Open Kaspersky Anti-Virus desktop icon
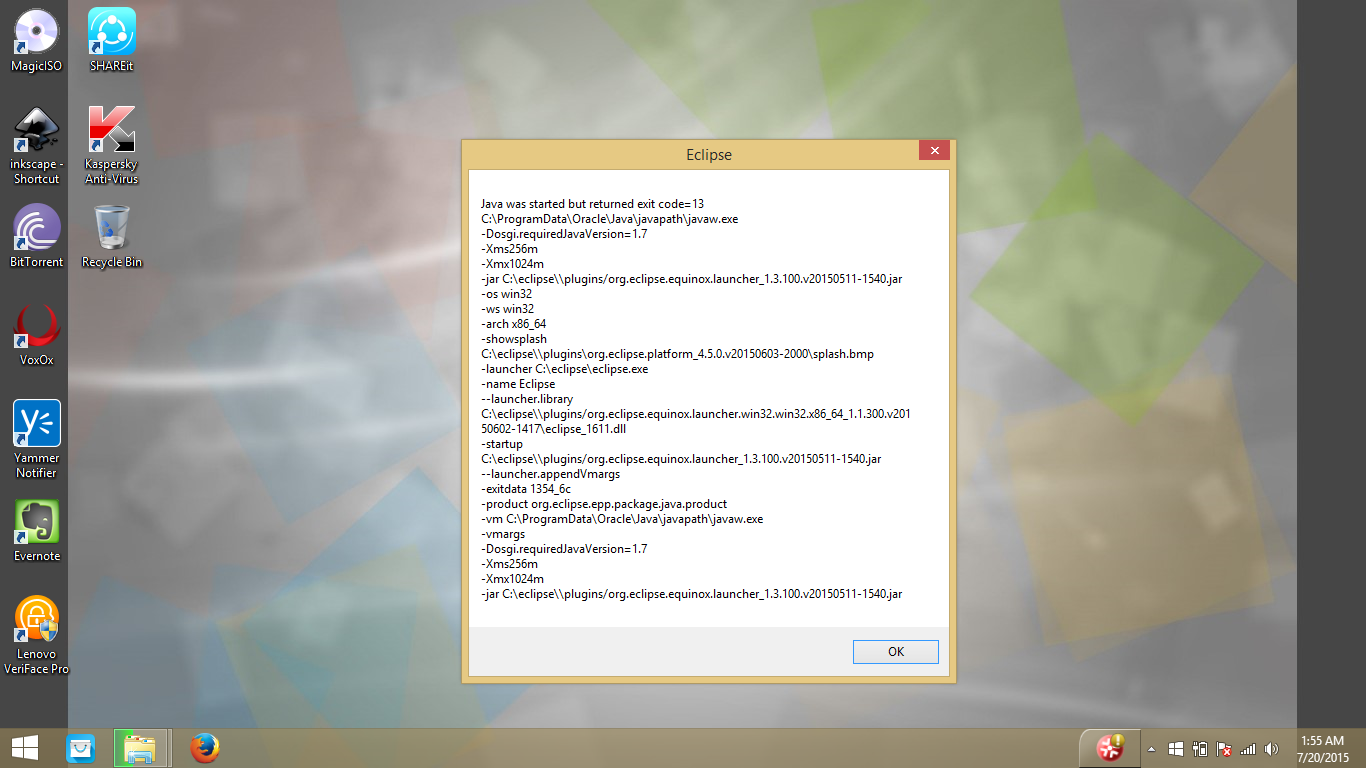Image resolution: width=1366 pixels, height=768 pixels. click(111, 145)
